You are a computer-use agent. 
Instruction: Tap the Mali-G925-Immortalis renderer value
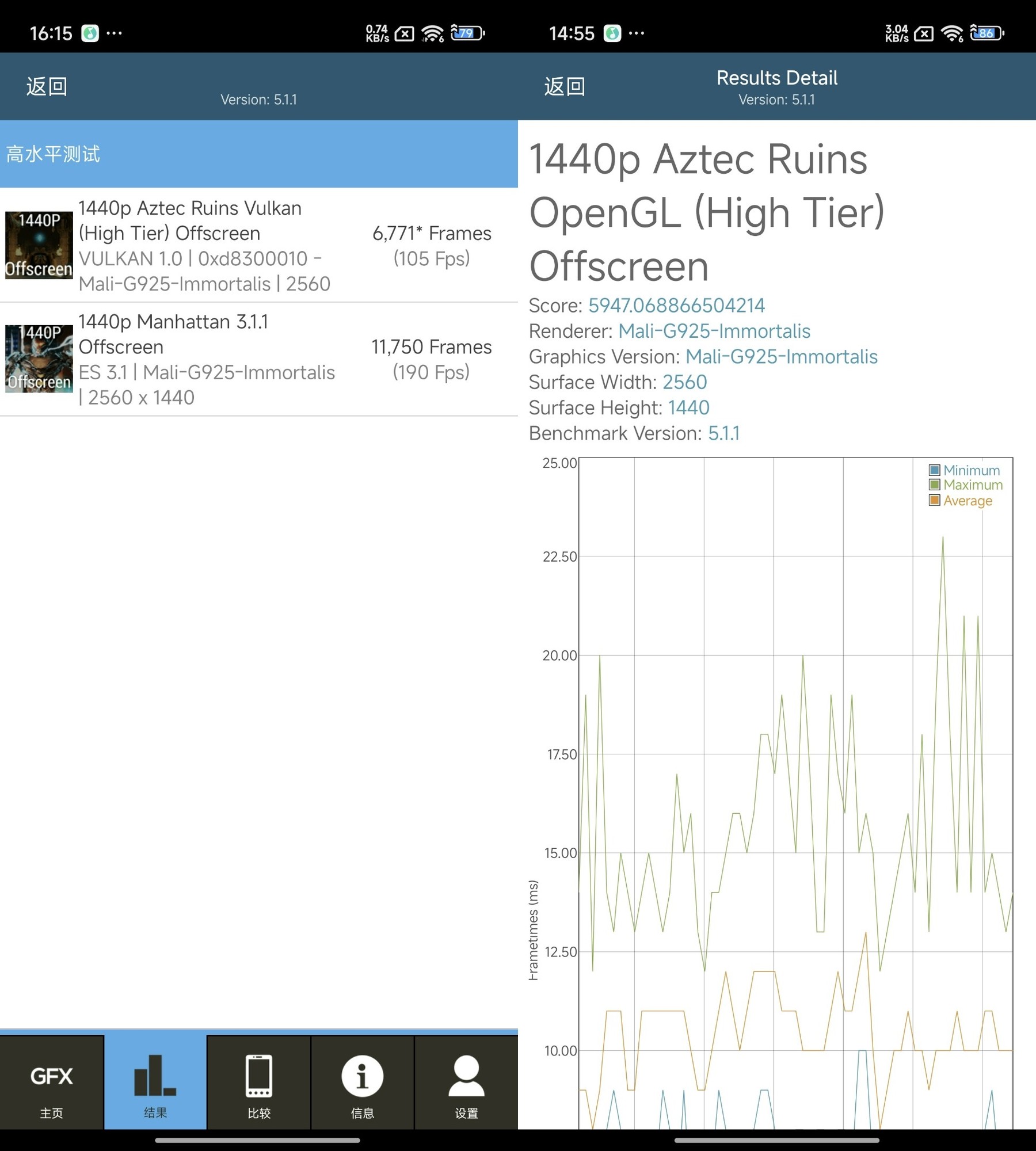coord(714,331)
